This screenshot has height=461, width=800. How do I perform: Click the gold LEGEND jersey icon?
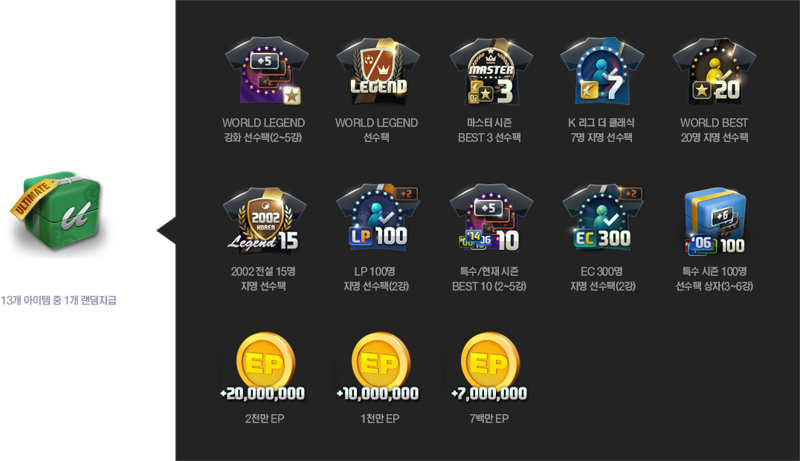tap(378, 70)
